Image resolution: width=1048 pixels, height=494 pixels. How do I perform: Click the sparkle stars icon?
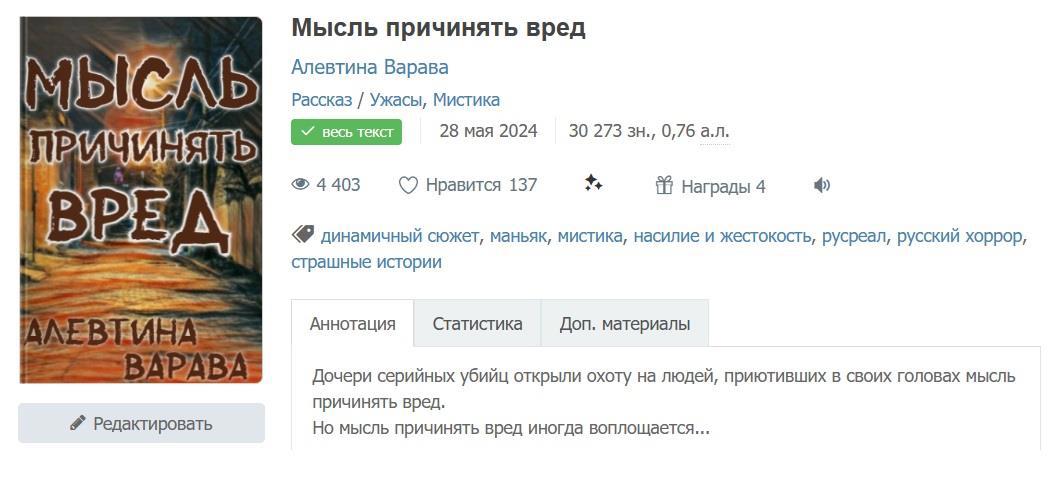[593, 183]
